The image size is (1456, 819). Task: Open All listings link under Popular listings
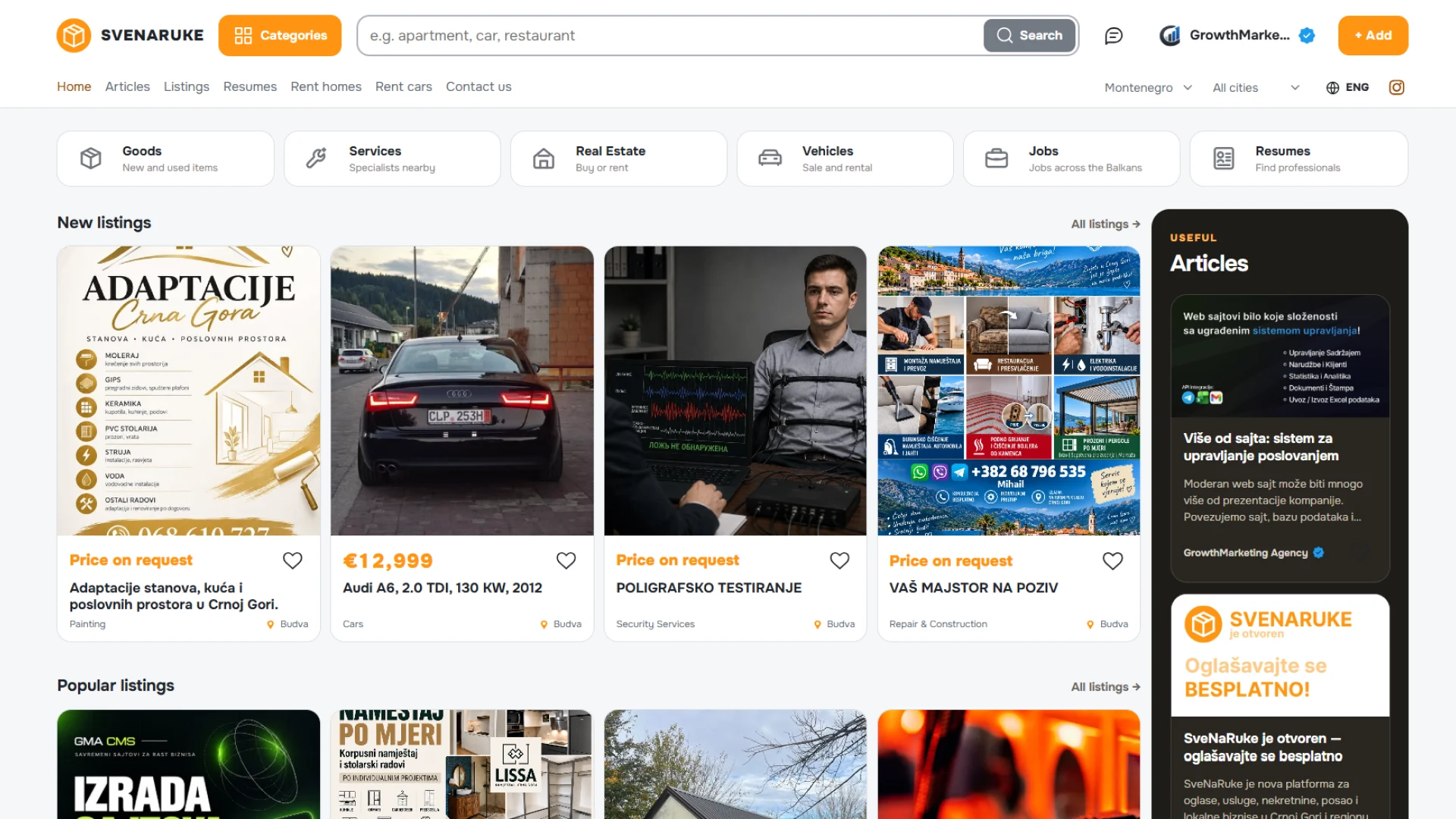coord(1106,686)
